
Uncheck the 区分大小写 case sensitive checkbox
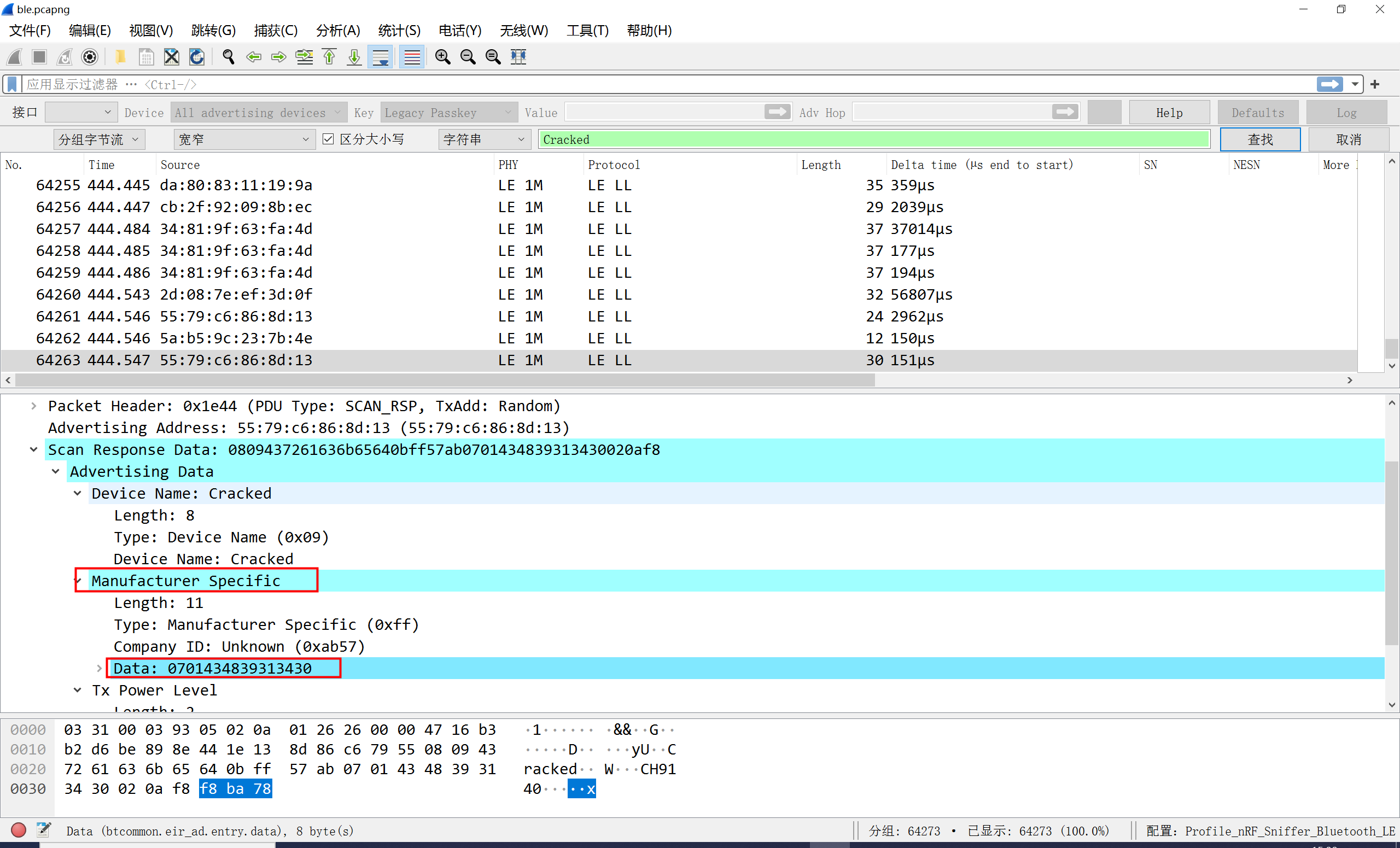click(328, 139)
